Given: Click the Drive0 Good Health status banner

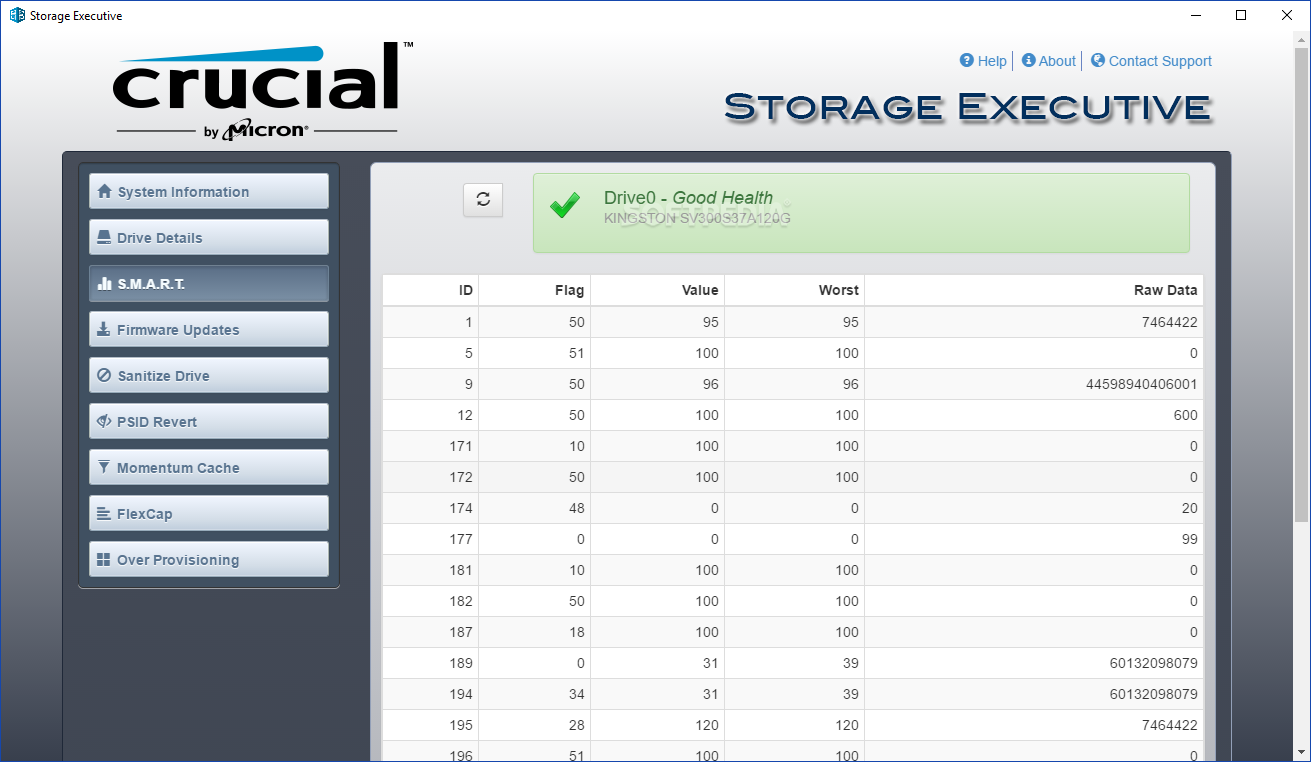Looking at the screenshot, I should [x=861, y=213].
